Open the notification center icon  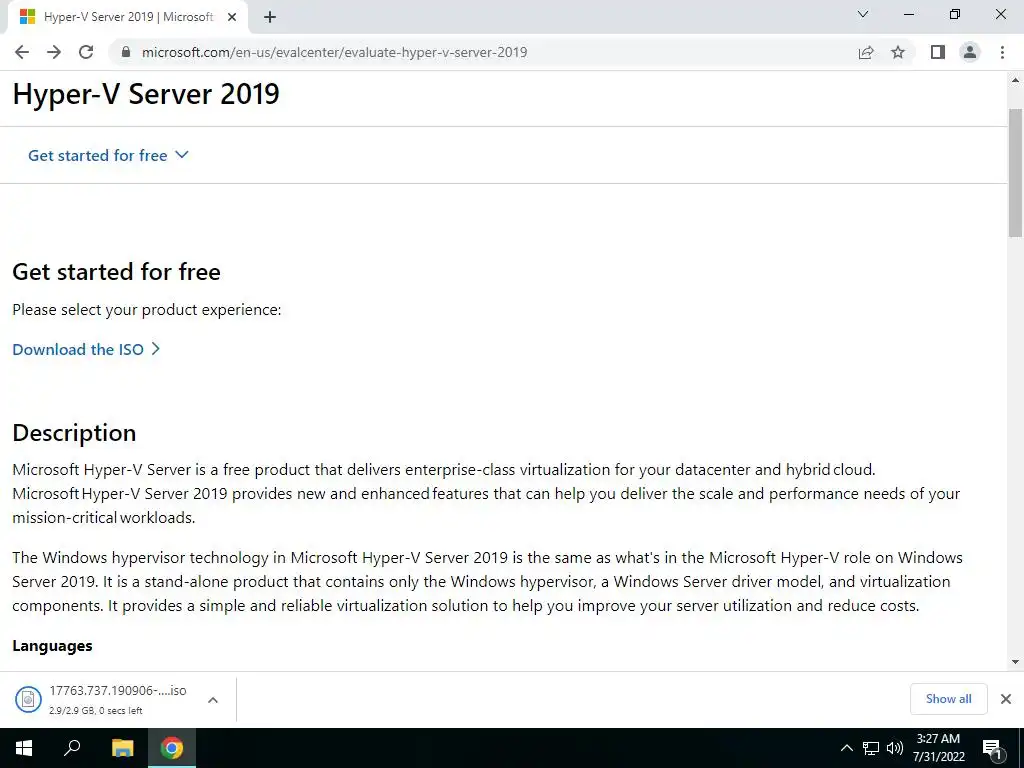[x=992, y=749]
